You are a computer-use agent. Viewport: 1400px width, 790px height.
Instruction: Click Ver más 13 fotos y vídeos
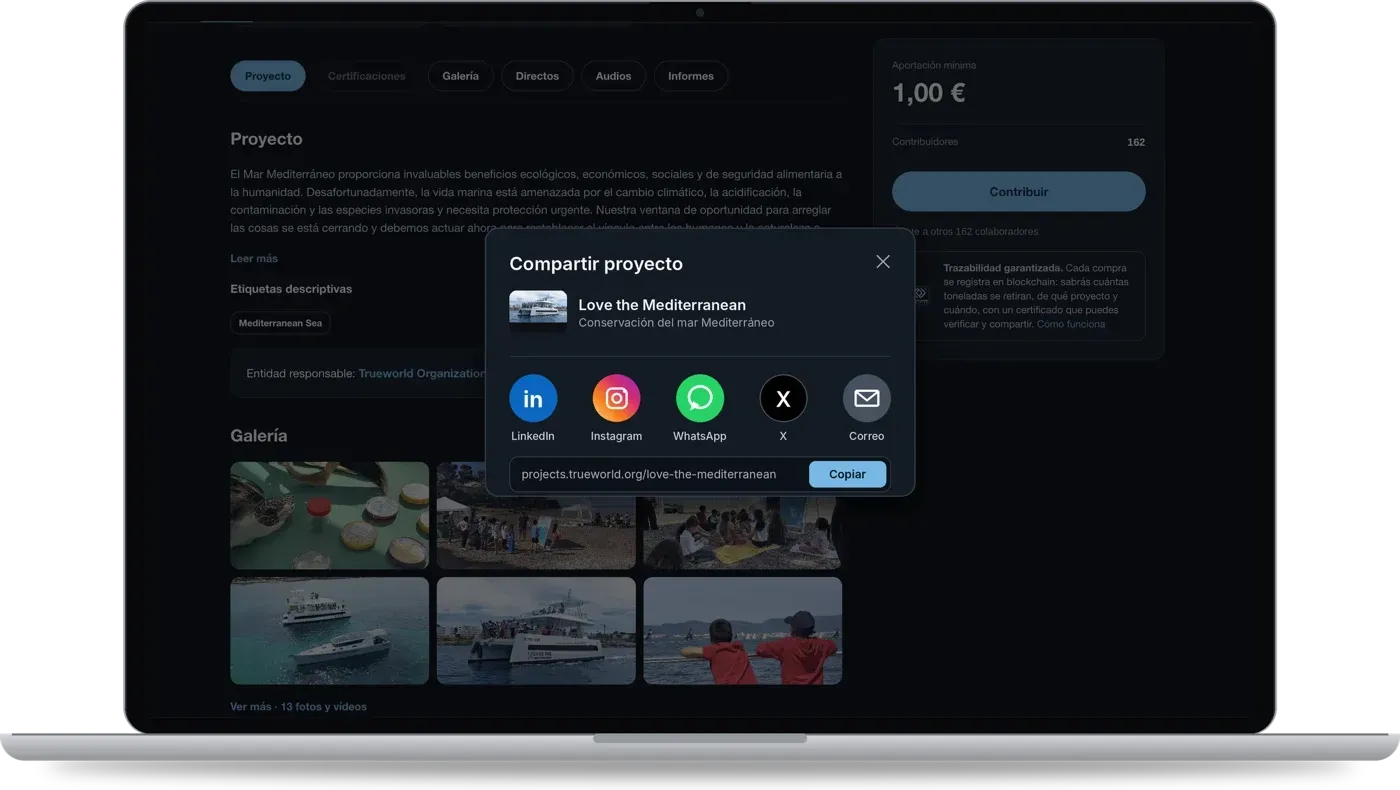click(x=298, y=706)
